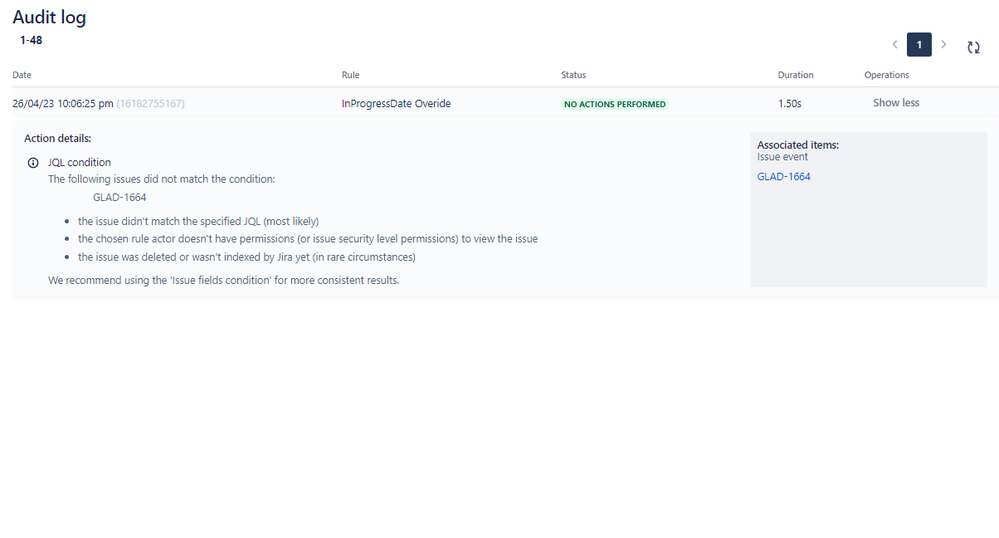Click the Issue fields condition recommendation text
The image size is (999, 538).
coord(224,280)
